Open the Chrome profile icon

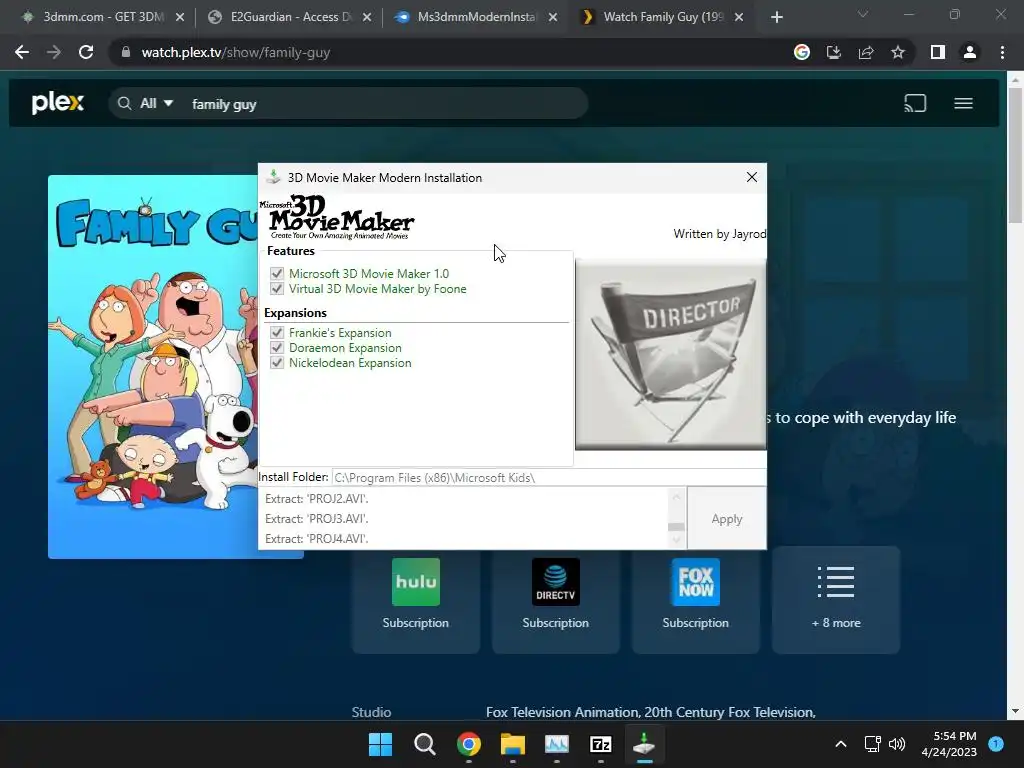point(970,52)
